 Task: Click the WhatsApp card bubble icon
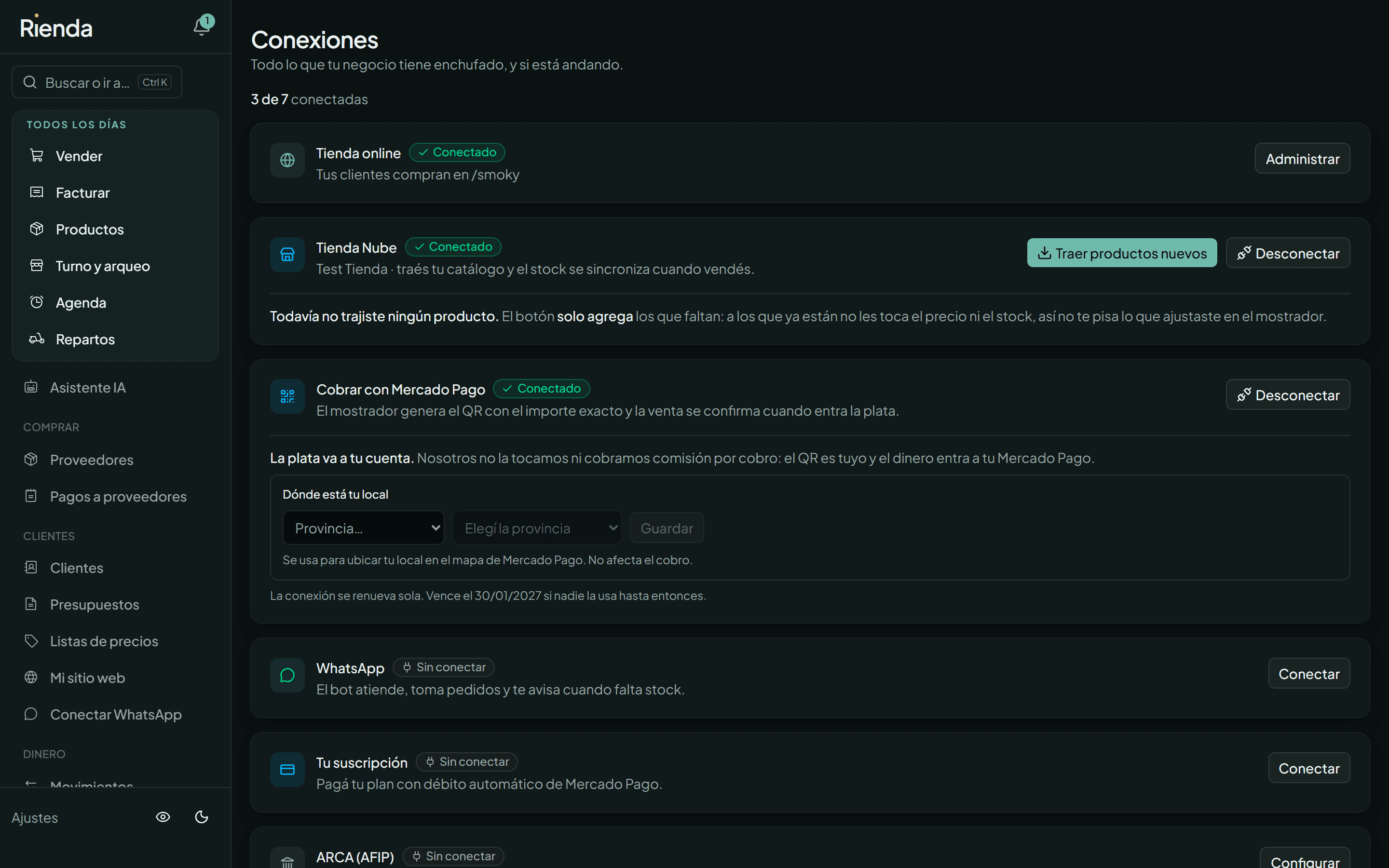click(x=287, y=675)
